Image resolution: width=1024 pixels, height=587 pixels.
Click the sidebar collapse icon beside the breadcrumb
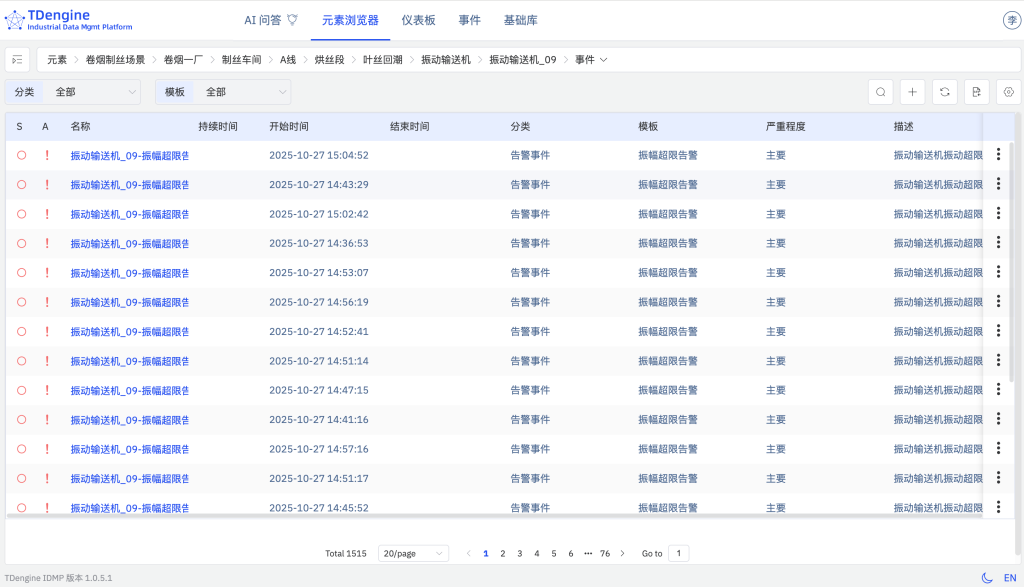pos(17,59)
